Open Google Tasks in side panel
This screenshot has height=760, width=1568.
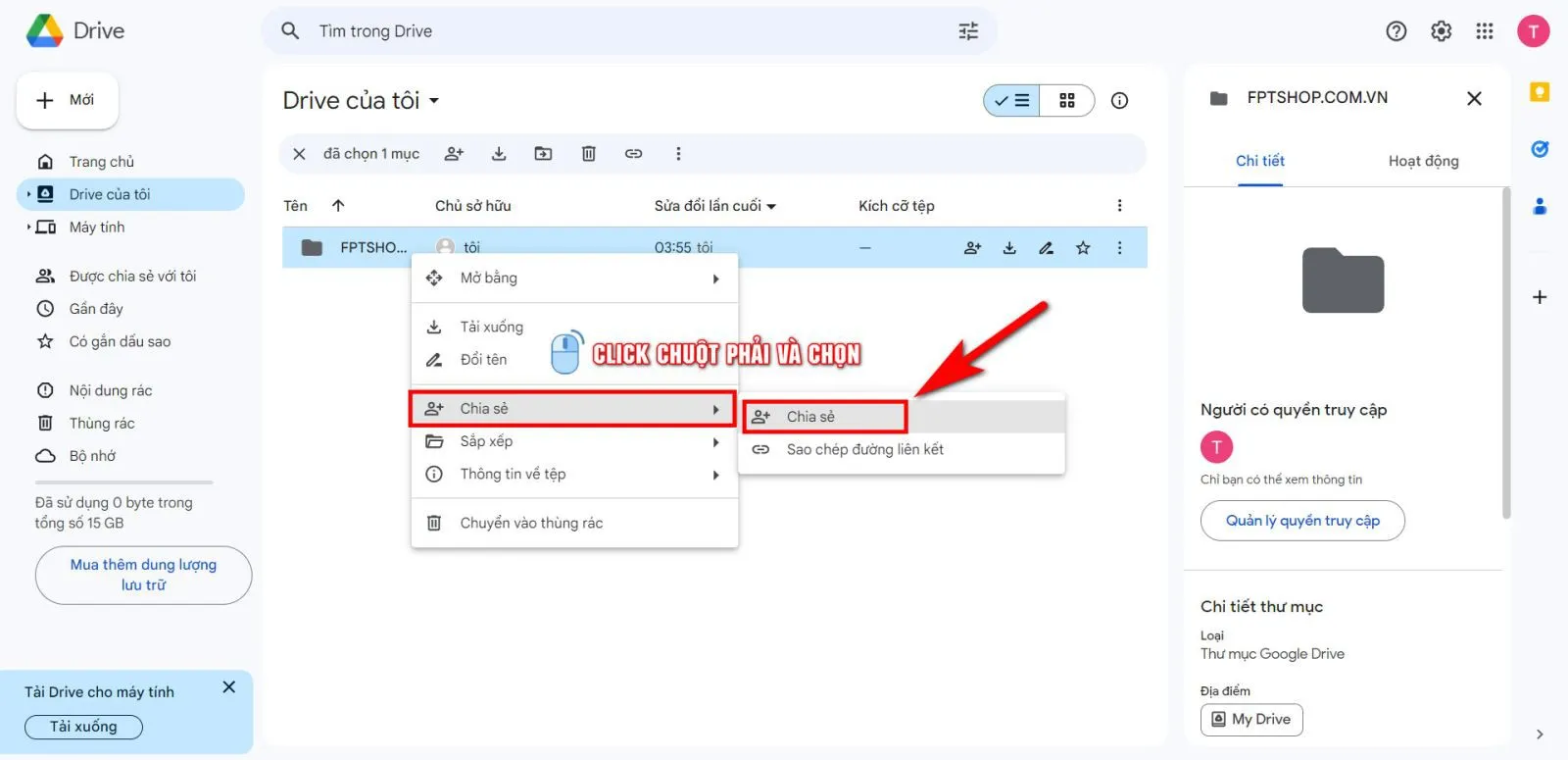1540,149
